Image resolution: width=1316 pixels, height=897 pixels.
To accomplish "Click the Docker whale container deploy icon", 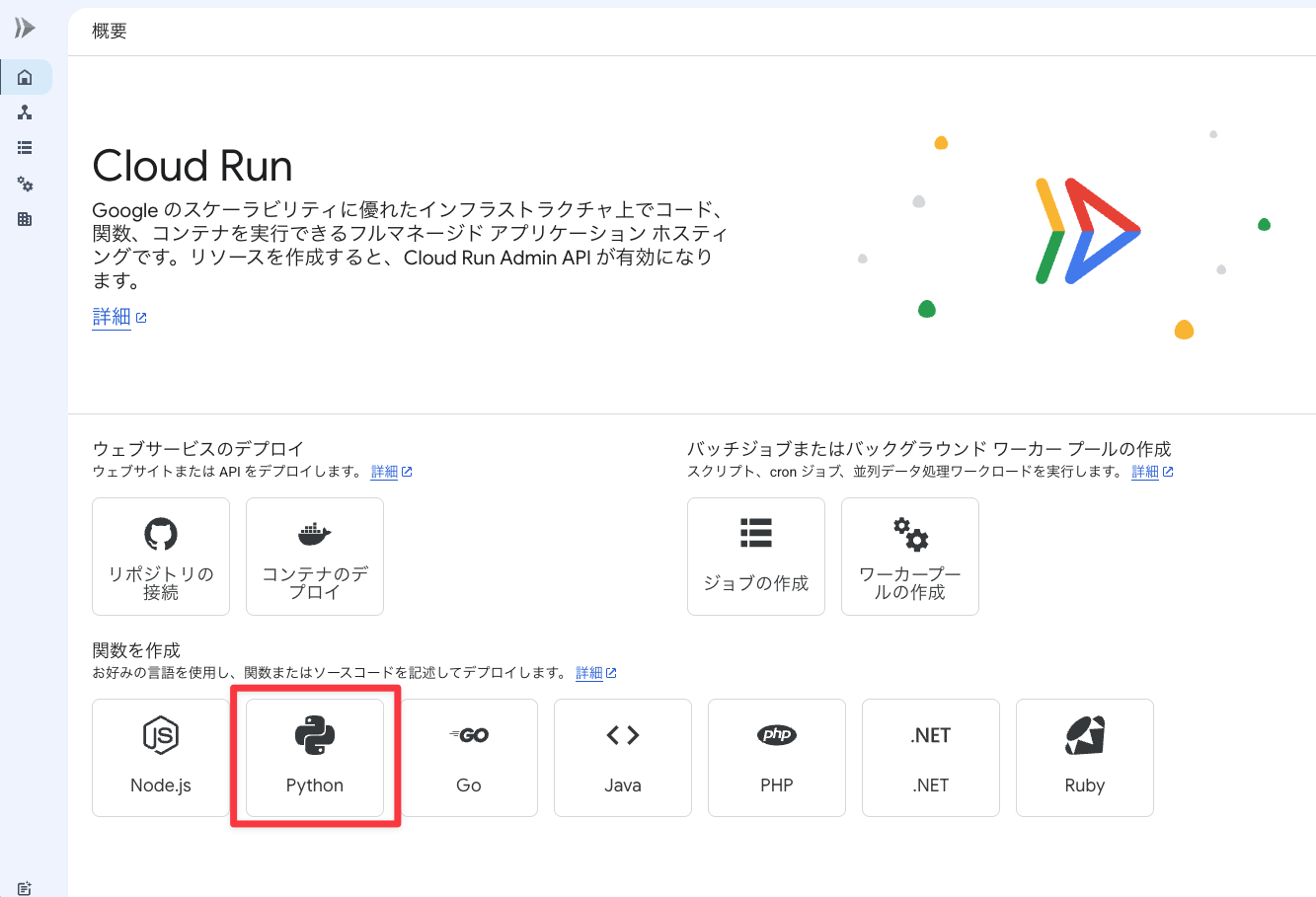I will pyautogui.click(x=315, y=534).
